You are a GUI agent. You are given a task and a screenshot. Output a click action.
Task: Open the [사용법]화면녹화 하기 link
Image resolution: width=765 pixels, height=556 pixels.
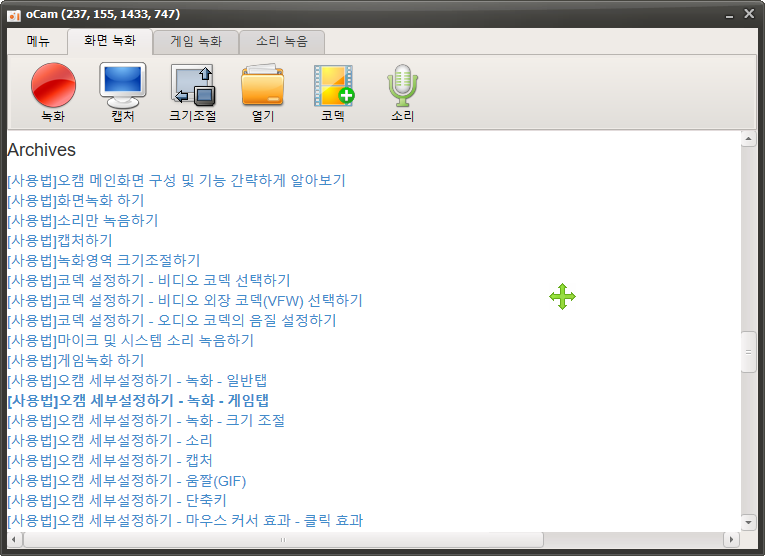[76, 200]
